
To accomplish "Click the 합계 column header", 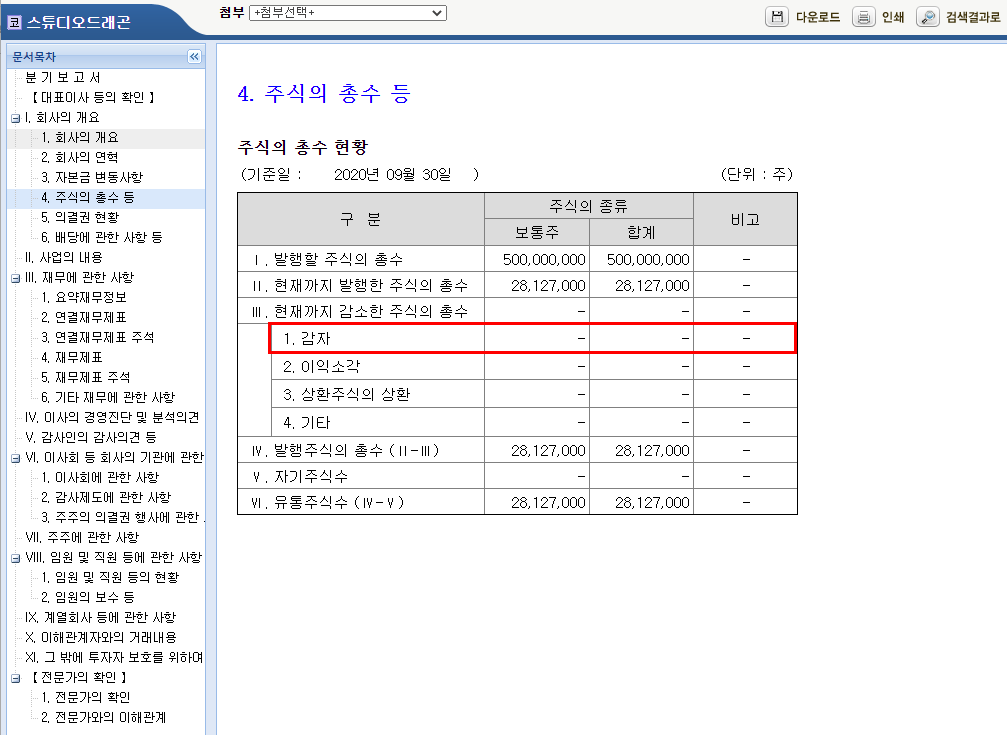I will pyautogui.click(x=641, y=232).
